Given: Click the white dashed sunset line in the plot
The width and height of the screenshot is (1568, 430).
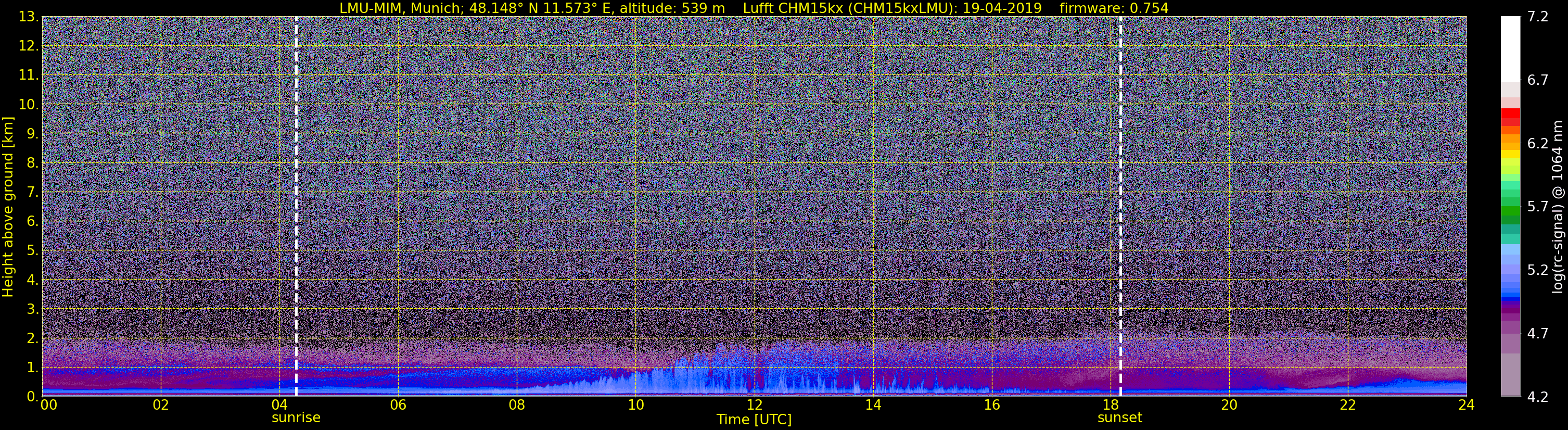Looking at the screenshot, I should tap(1120, 207).
